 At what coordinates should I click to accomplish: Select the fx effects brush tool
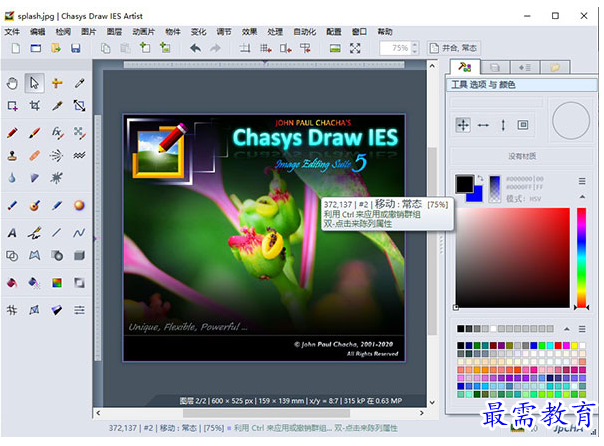coord(57,133)
